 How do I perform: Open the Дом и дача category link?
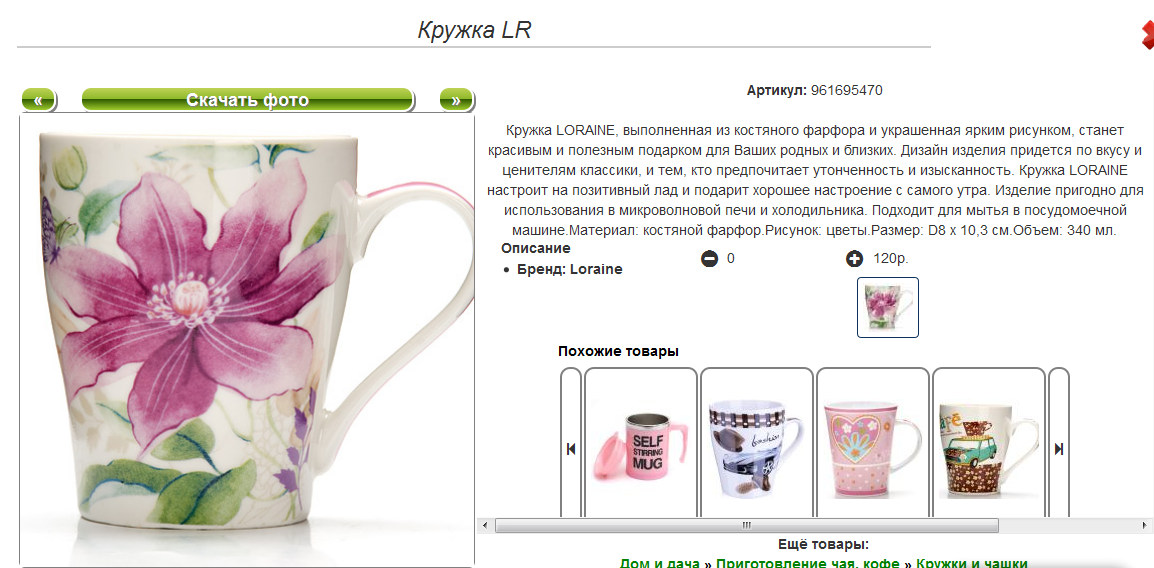[659, 563]
